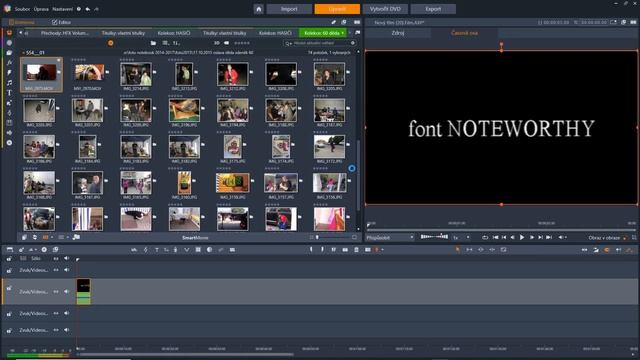Click the star rating filter
Viewport: 640px width, 360px height.
pyautogui.click(x=241, y=43)
